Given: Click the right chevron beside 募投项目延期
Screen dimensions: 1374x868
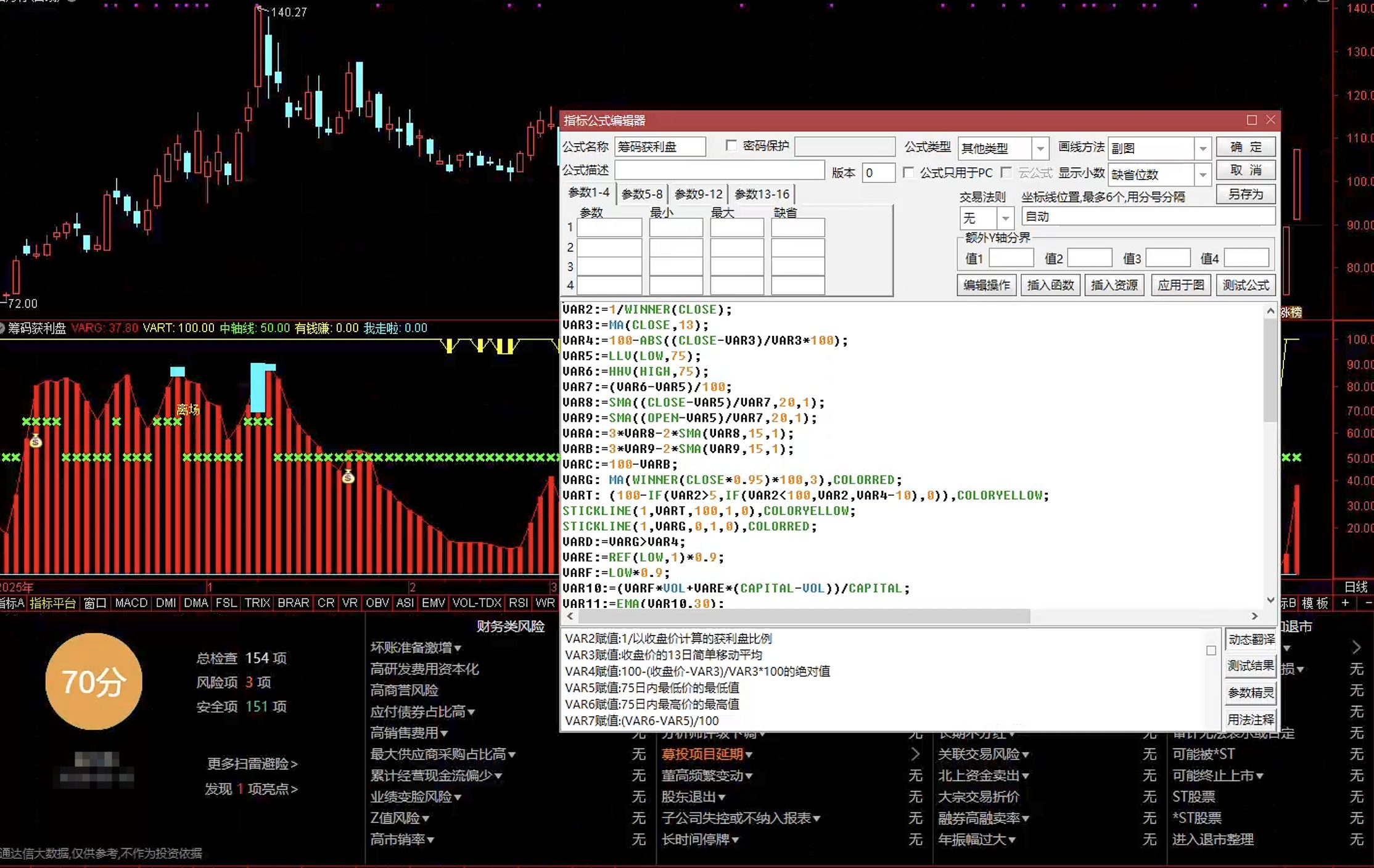Looking at the screenshot, I should pos(915,754).
